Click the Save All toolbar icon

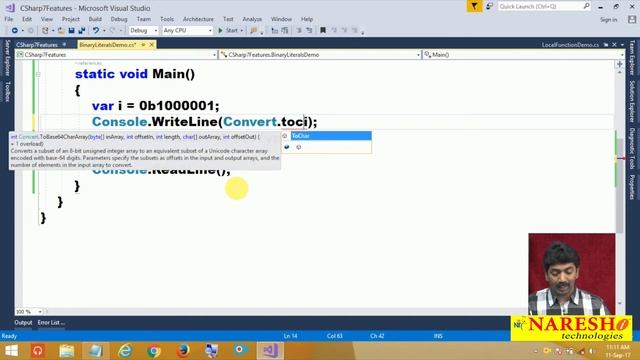[x=82, y=31]
